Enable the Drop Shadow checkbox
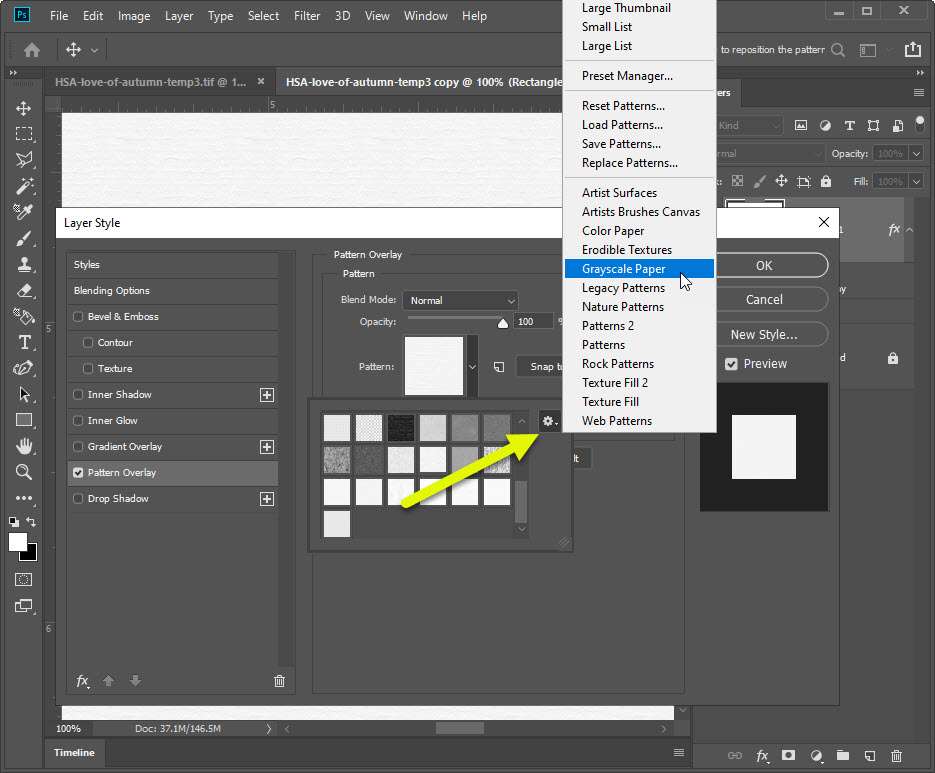Viewport: 935px width, 773px height. click(x=79, y=499)
